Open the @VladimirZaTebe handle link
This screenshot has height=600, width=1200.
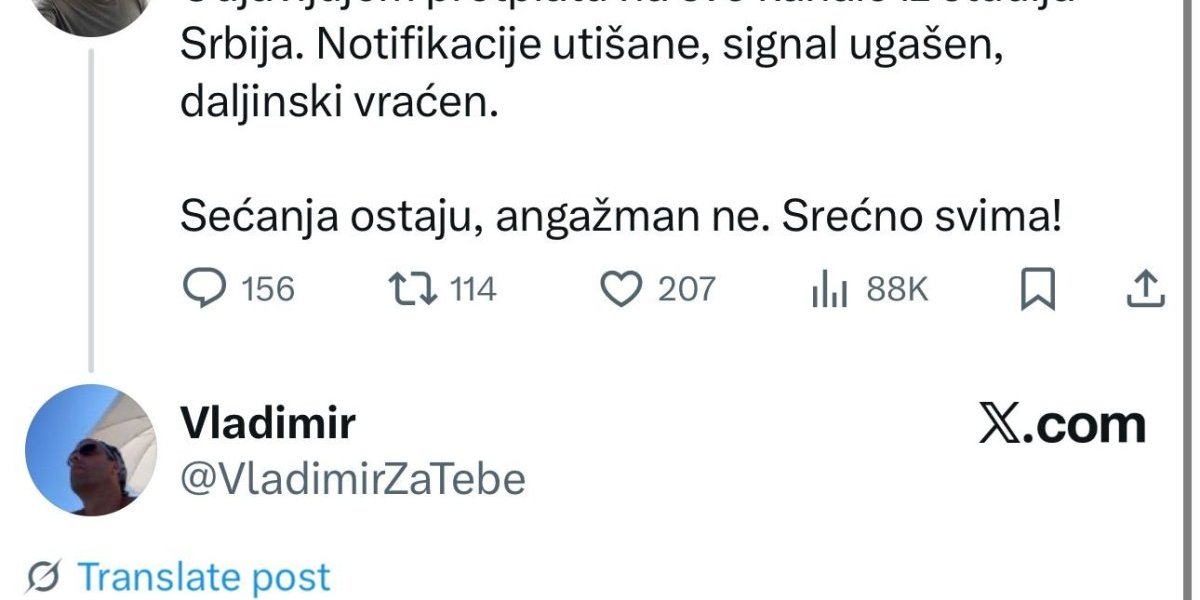tap(352, 480)
